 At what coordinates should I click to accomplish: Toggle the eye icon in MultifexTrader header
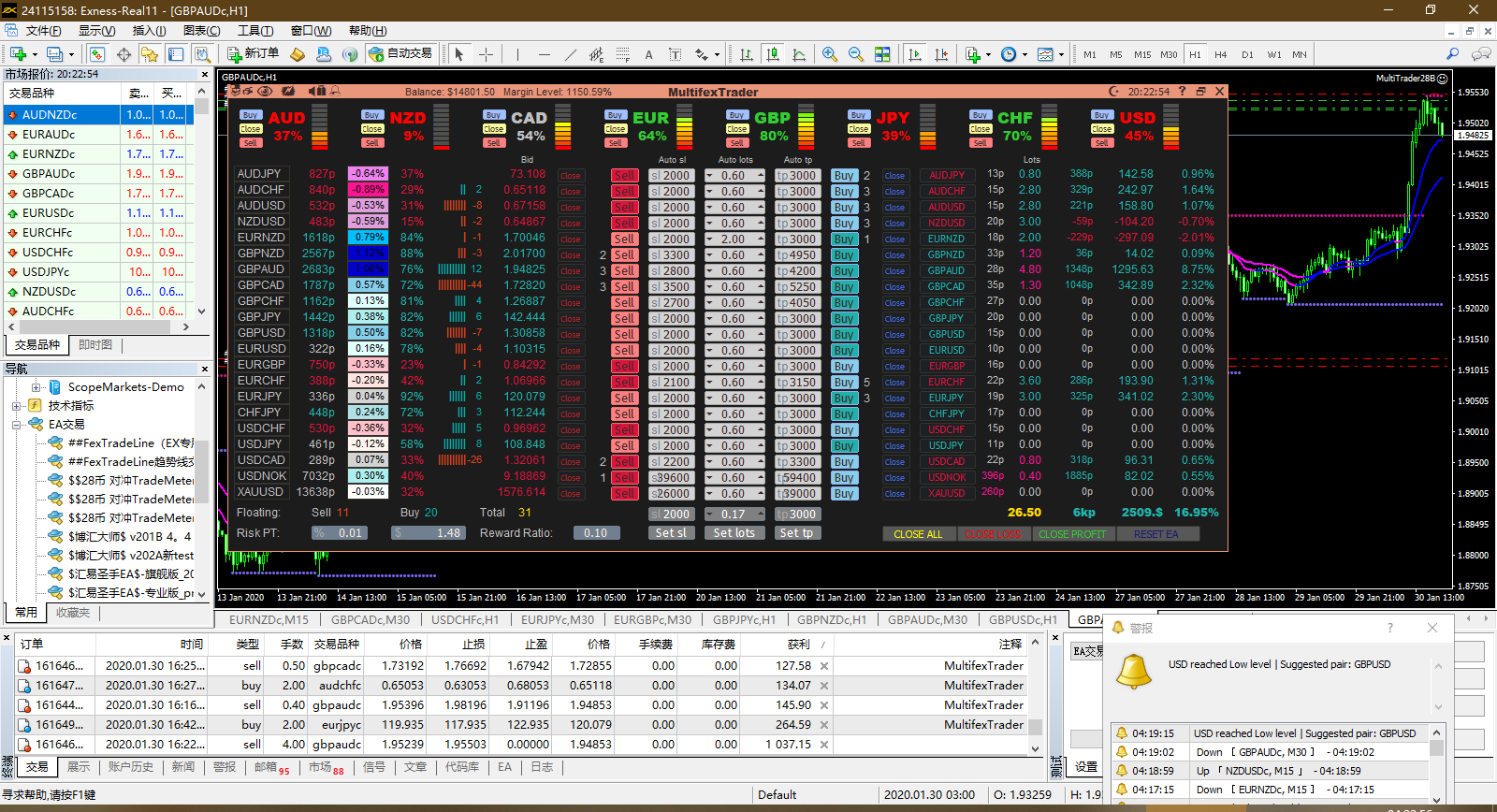[265, 91]
